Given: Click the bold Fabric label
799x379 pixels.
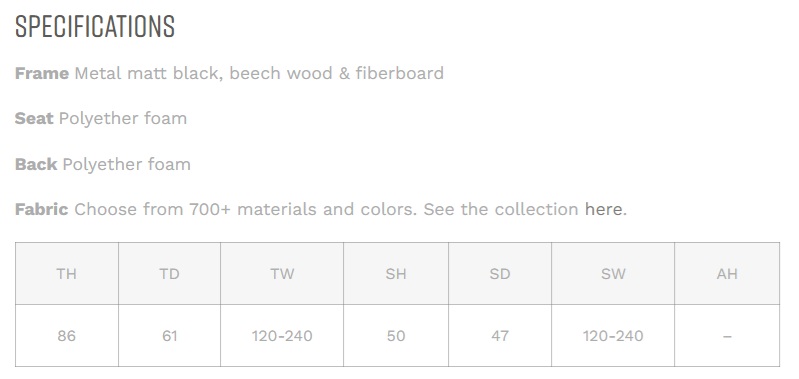Looking at the screenshot, I should tap(41, 209).
